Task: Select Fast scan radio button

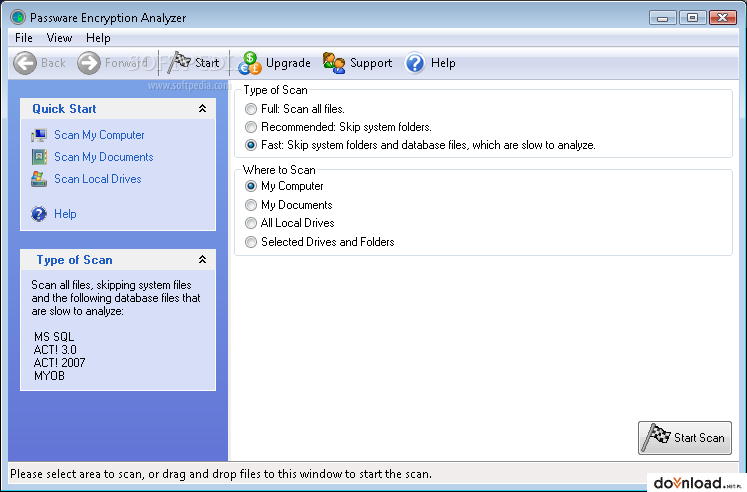Action: click(251, 145)
